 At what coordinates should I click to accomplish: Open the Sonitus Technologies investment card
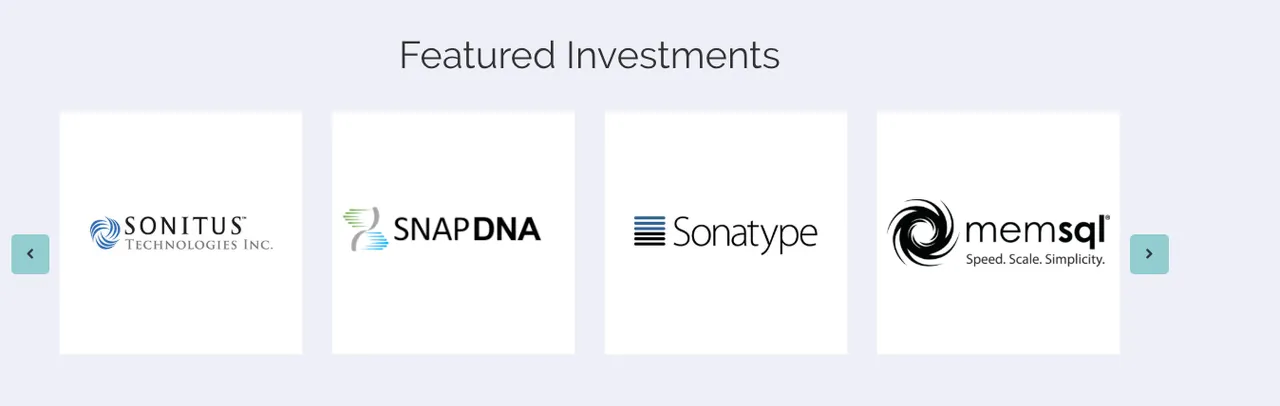pos(181,232)
